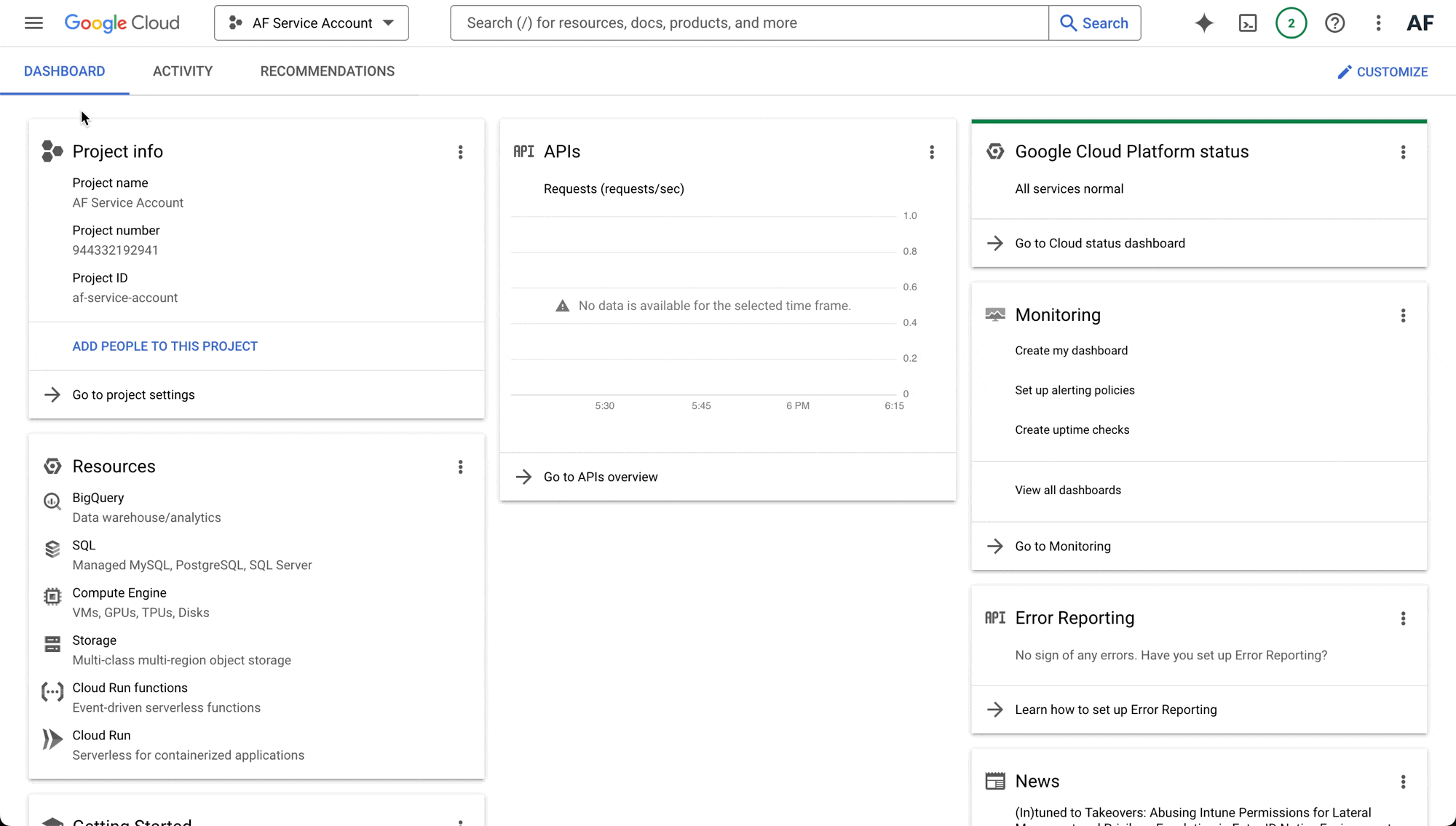The height and width of the screenshot is (826, 1456).
Task: Open the AF account avatar
Action: click(1420, 23)
